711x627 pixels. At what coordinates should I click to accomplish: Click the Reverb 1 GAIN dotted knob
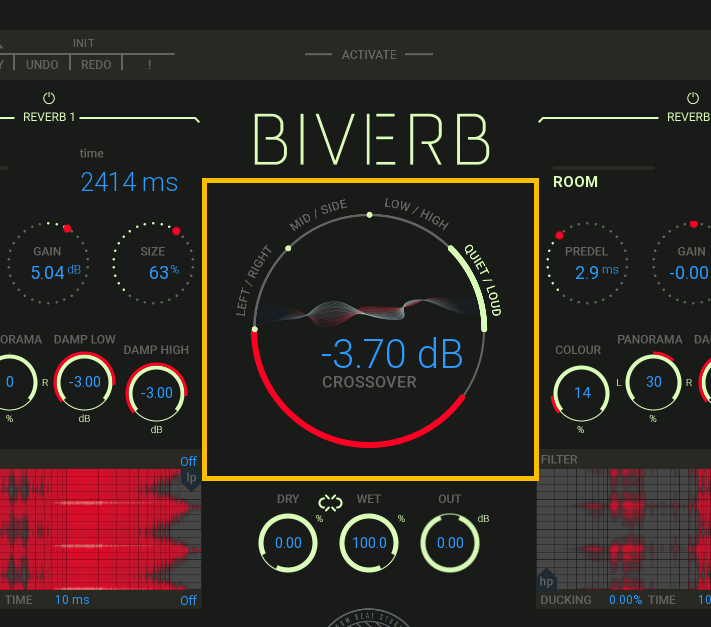pos(47,263)
